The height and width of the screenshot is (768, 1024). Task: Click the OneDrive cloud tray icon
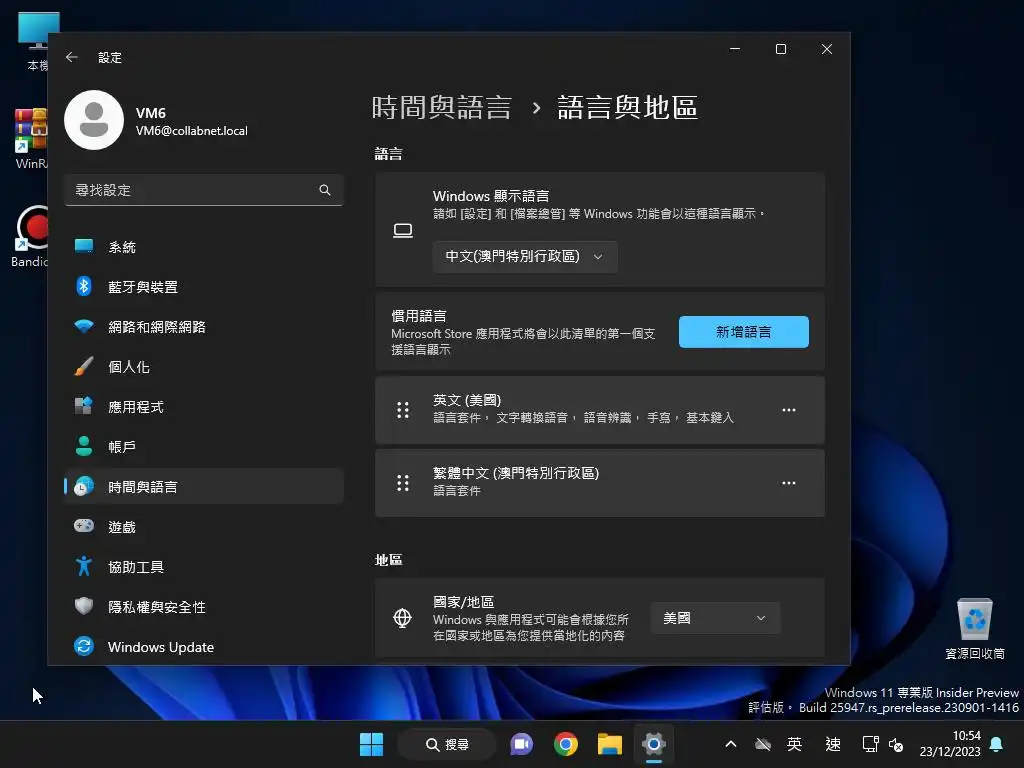coord(763,744)
